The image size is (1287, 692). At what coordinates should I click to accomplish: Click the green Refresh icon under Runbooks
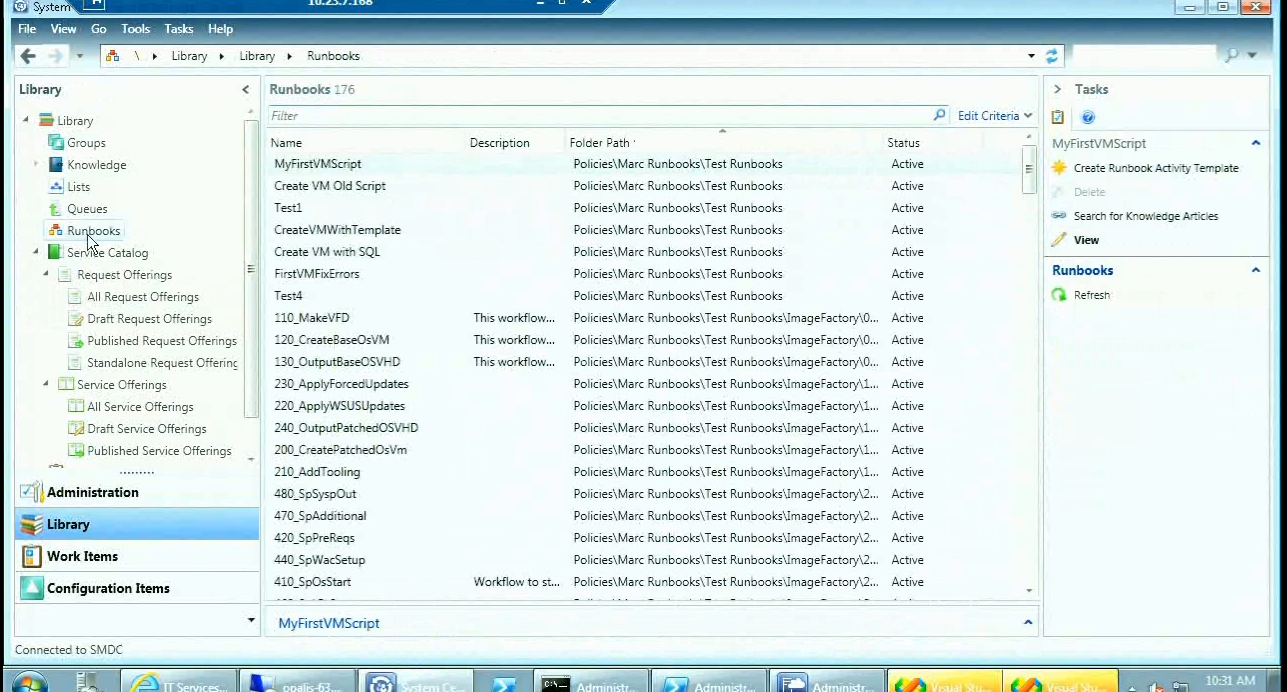coord(1060,295)
